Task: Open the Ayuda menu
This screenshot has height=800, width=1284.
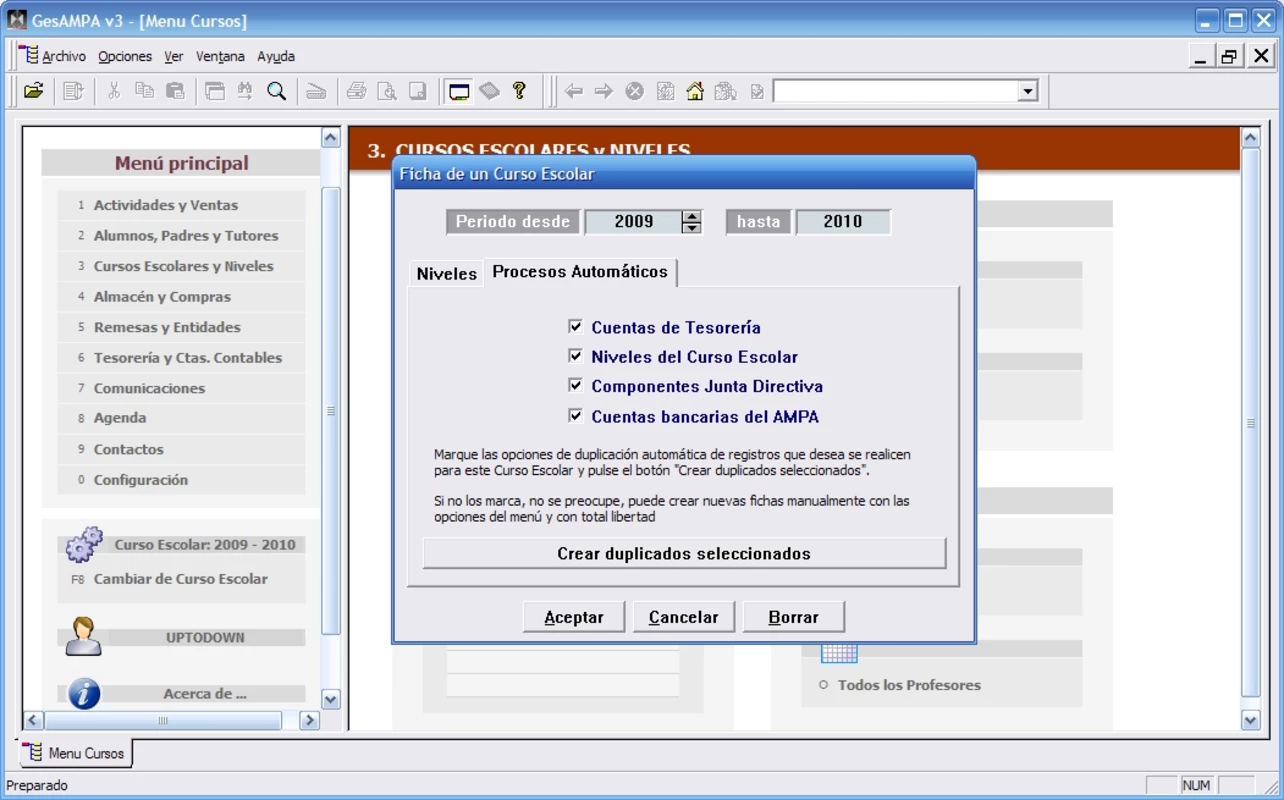Action: 276,56
